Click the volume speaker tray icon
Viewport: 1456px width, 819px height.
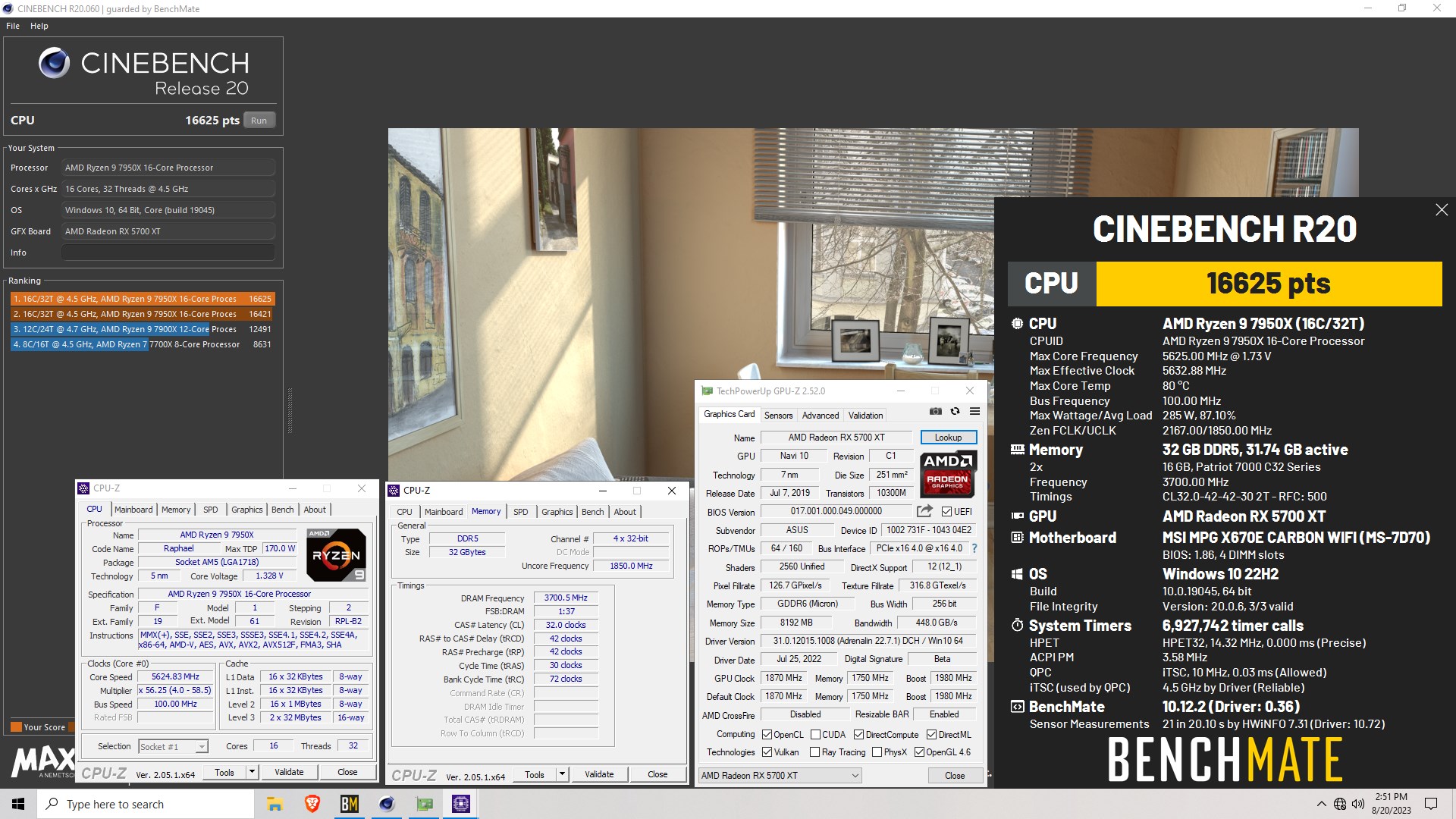point(1358,804)
